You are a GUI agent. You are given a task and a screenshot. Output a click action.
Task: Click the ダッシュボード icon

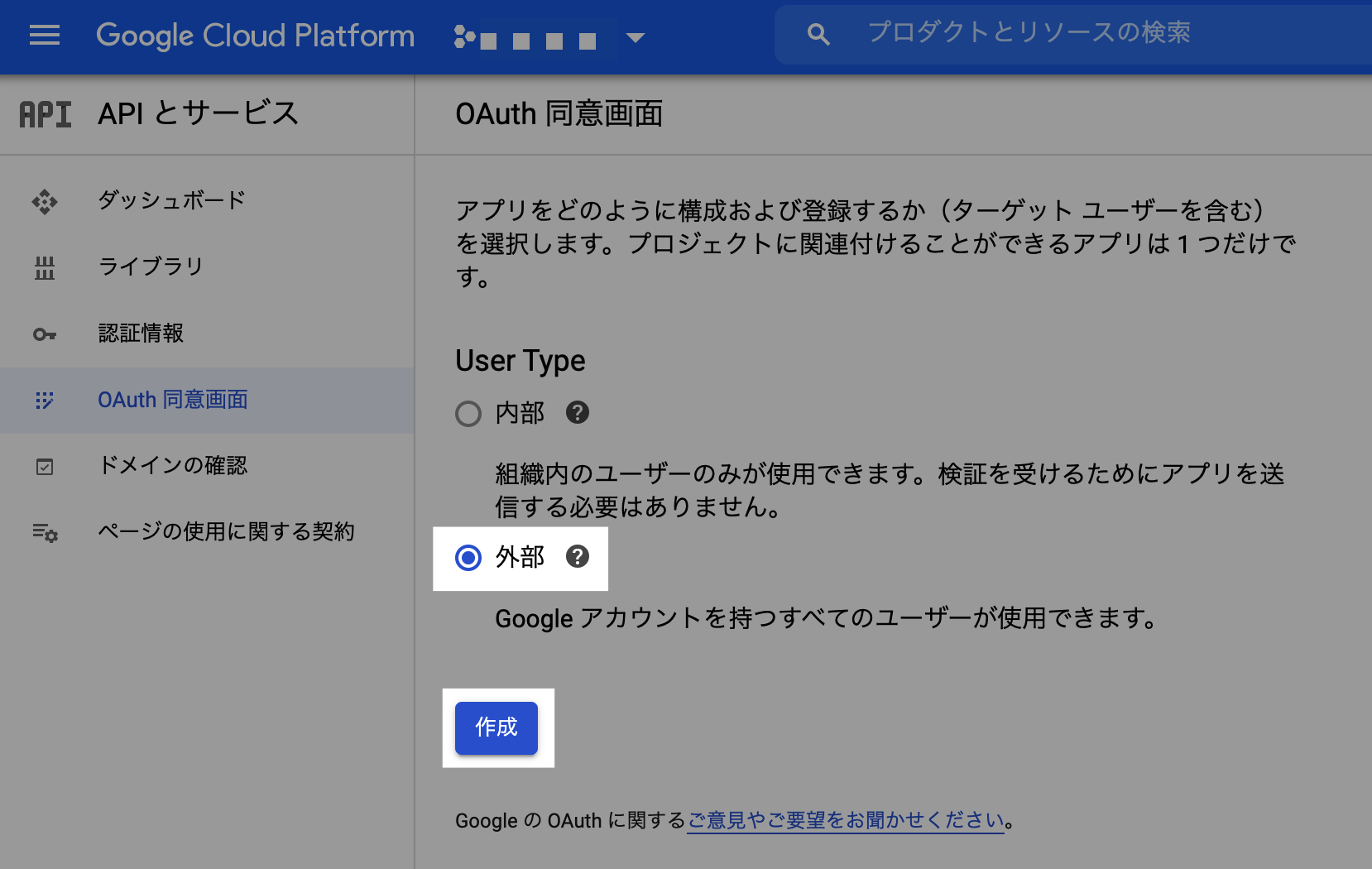pos(45,201)
